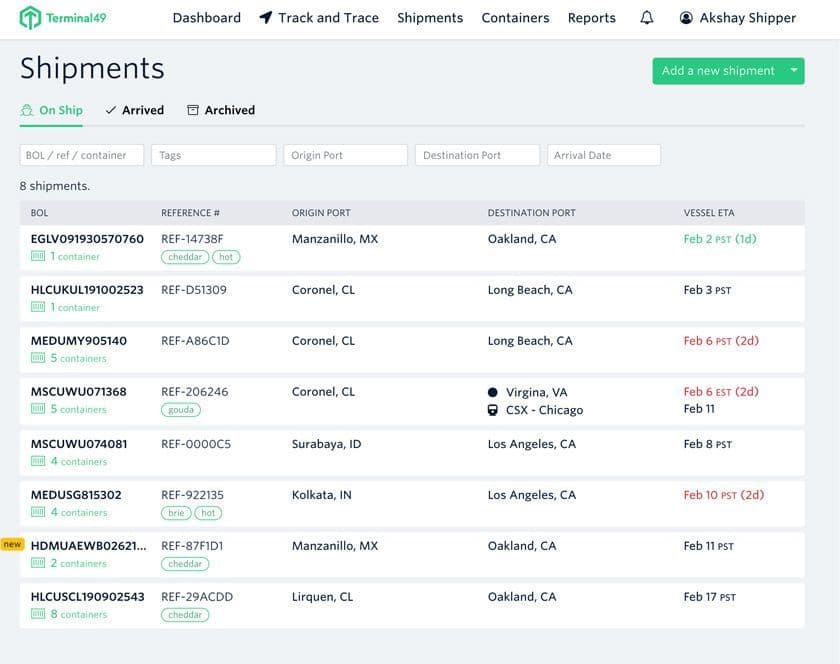Image resolution: width=840 pixels, height=664 pixels.
Task: Switch to the Archived tab
Action: click(221, 110)
